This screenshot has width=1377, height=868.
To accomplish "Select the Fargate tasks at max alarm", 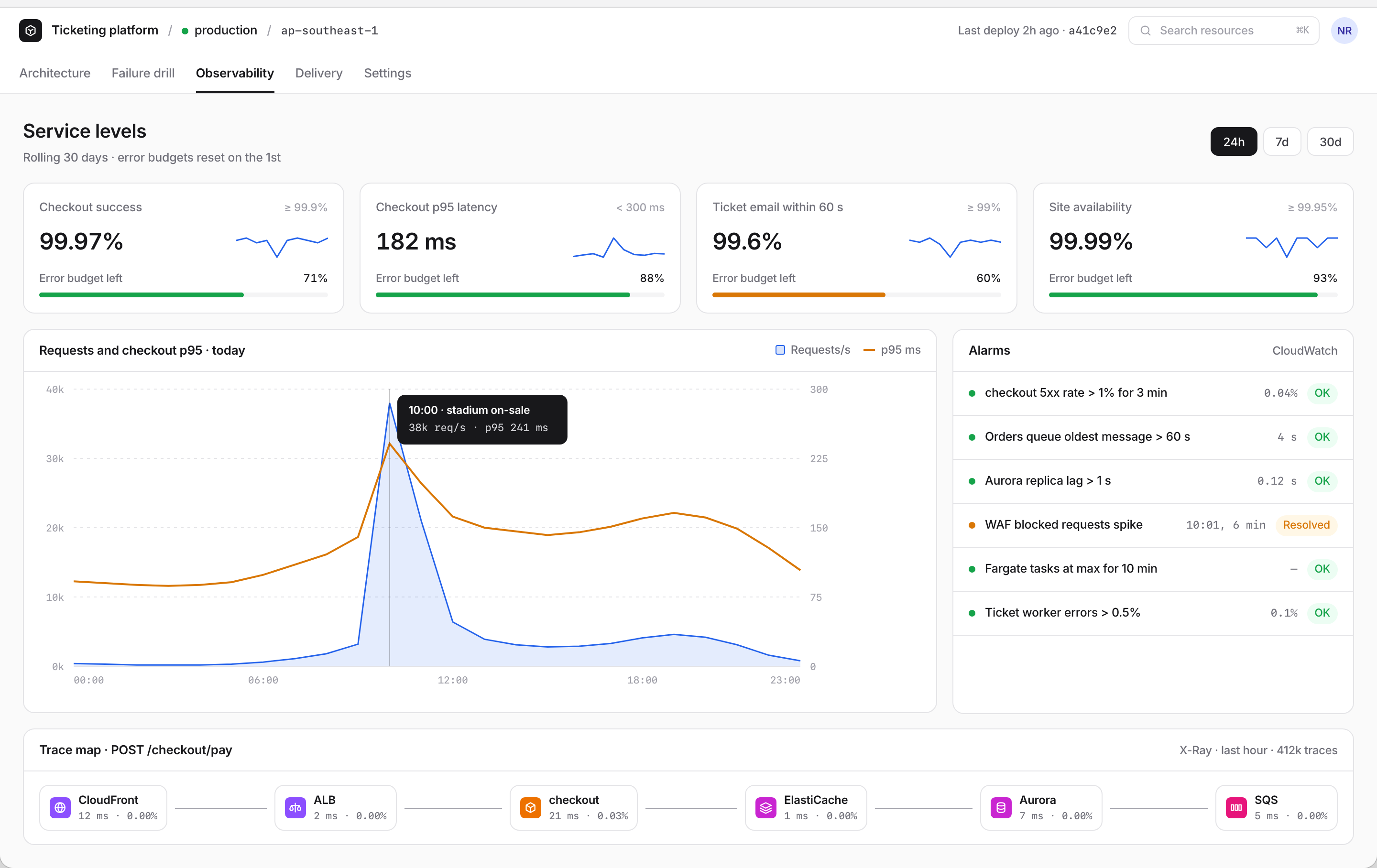I will tap(1153, 569).
